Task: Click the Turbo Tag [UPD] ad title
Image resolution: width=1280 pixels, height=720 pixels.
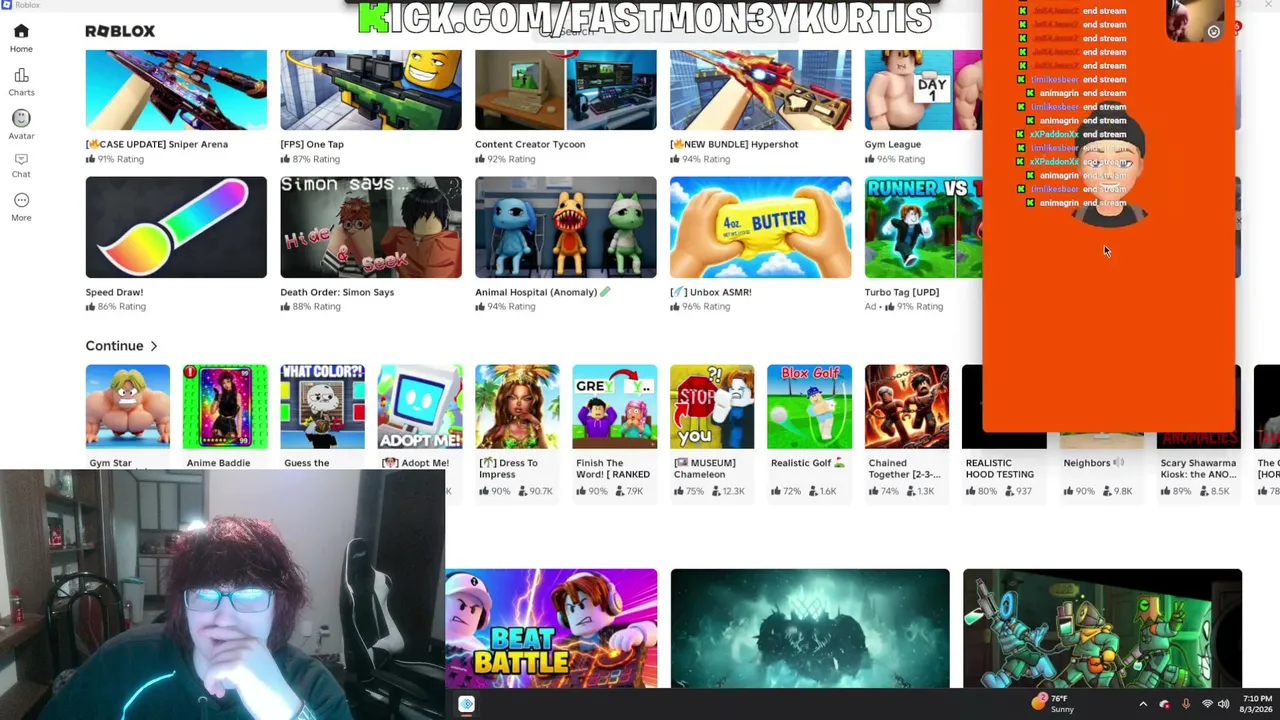Action: pyautogui.click(x=902, y=292)
